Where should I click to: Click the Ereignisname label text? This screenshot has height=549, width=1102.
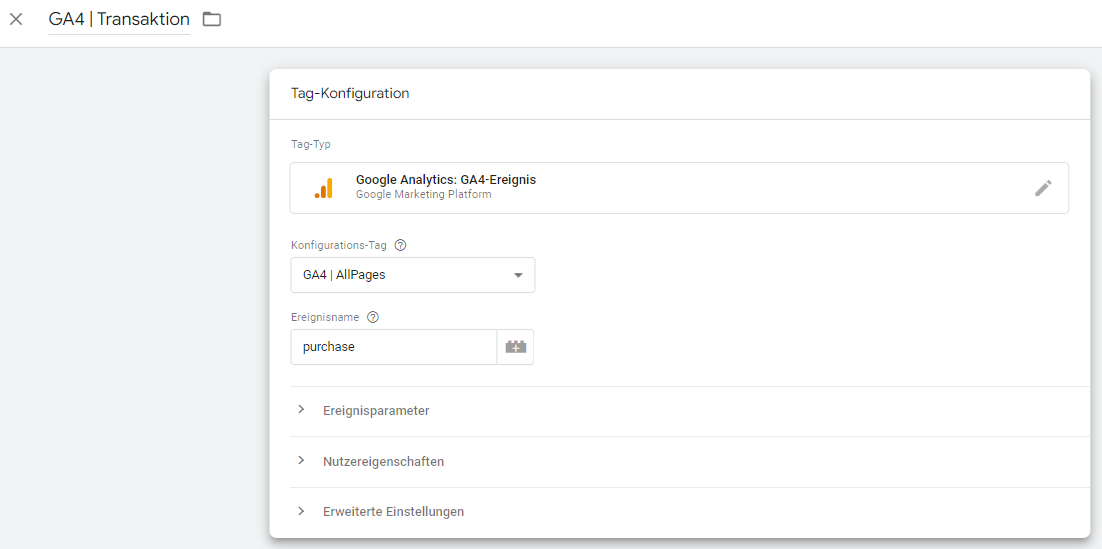pos(325,317)
